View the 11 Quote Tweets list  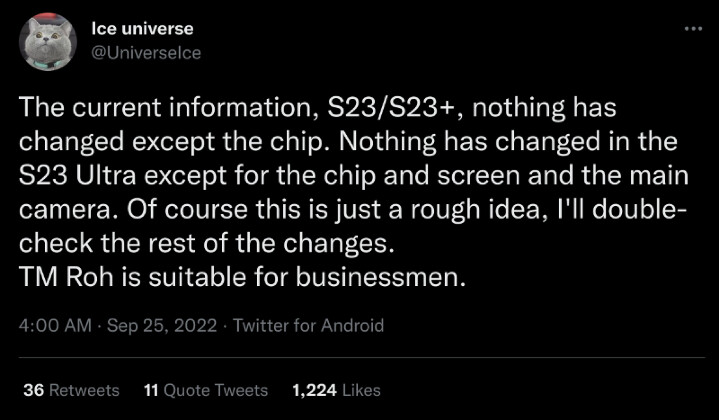pyautogui.click(x=205, y=390)
